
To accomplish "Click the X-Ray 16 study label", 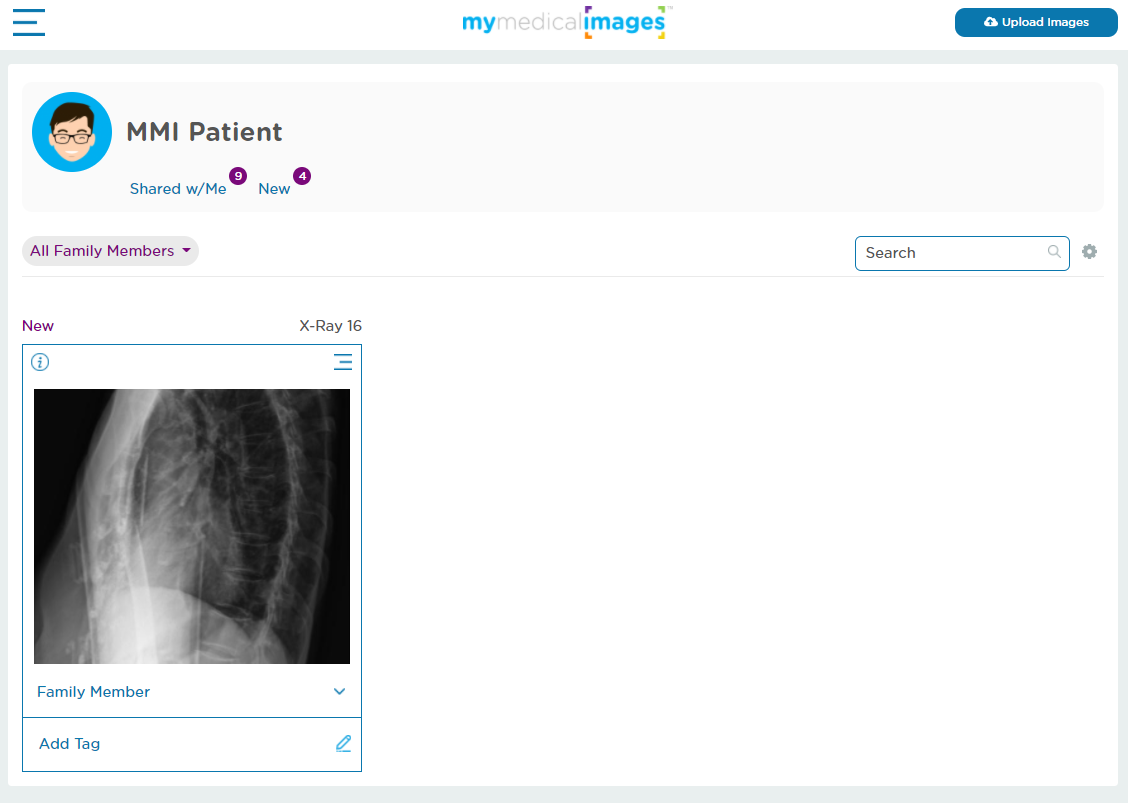I will click(x=330, y=326).
